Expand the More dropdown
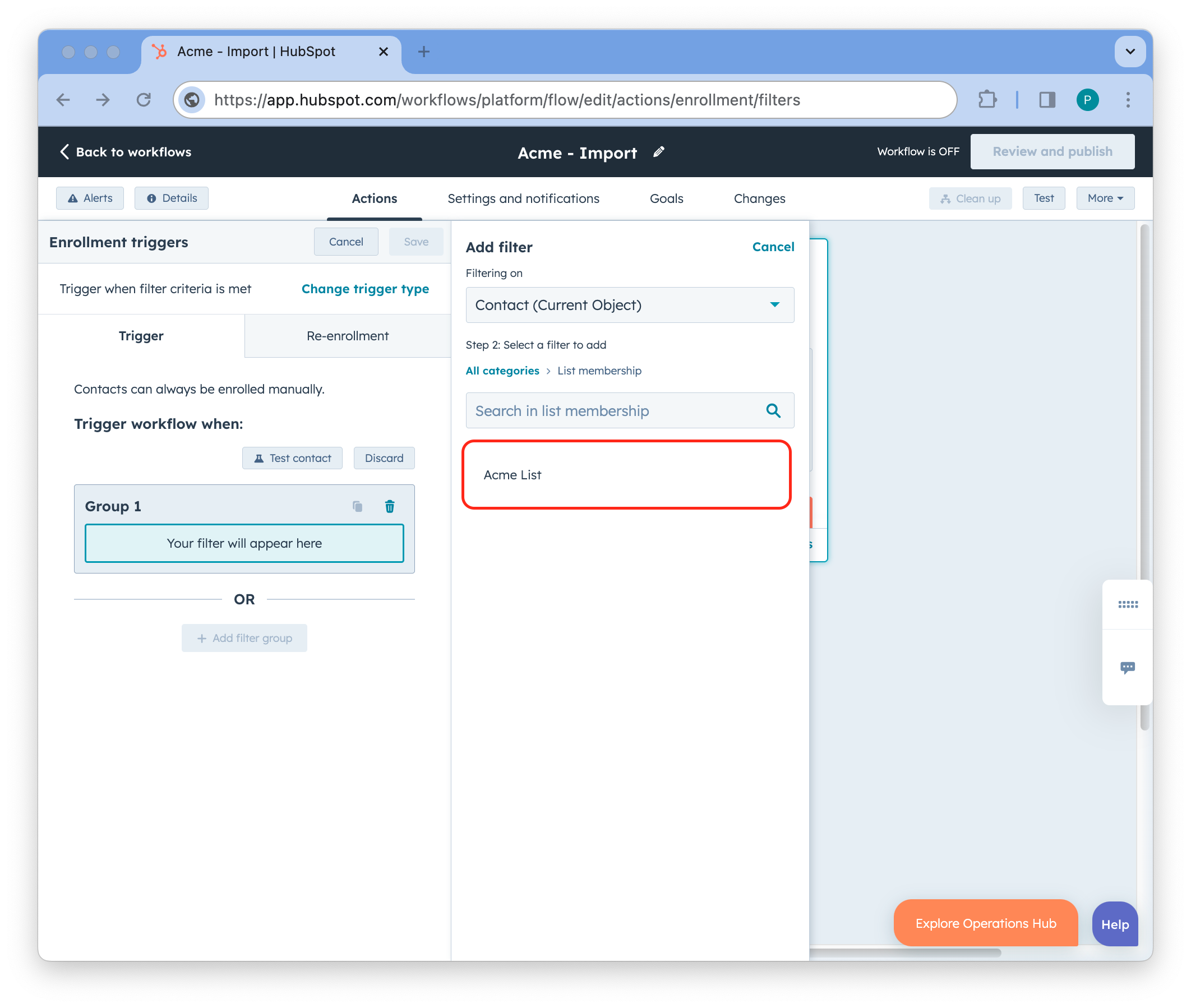This screenshot has height=1008, width=1191. click(1105, 198)
